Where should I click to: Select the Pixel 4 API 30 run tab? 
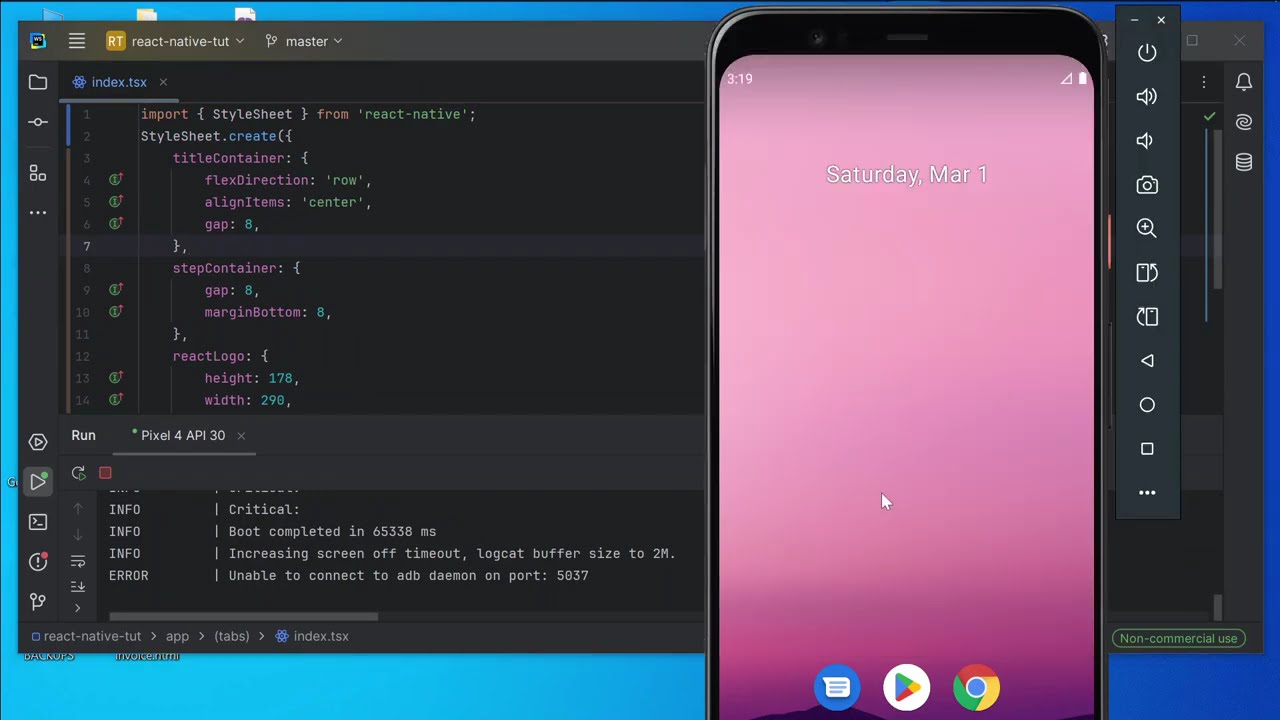183,435
